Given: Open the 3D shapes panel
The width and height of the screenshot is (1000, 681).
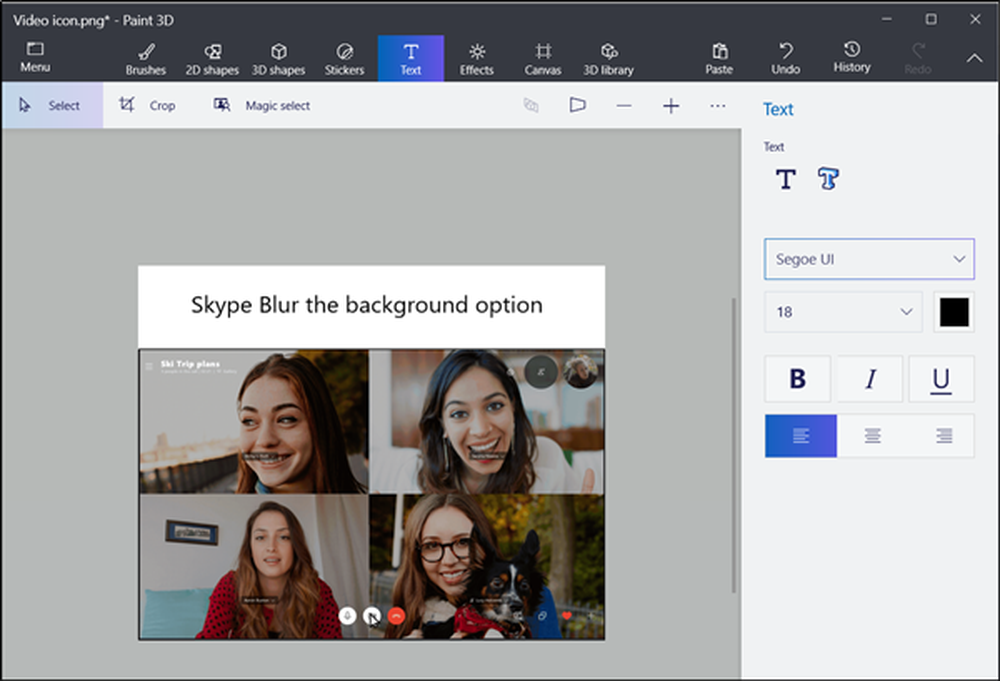Looking at the screenshot, I should pos(280,58).
